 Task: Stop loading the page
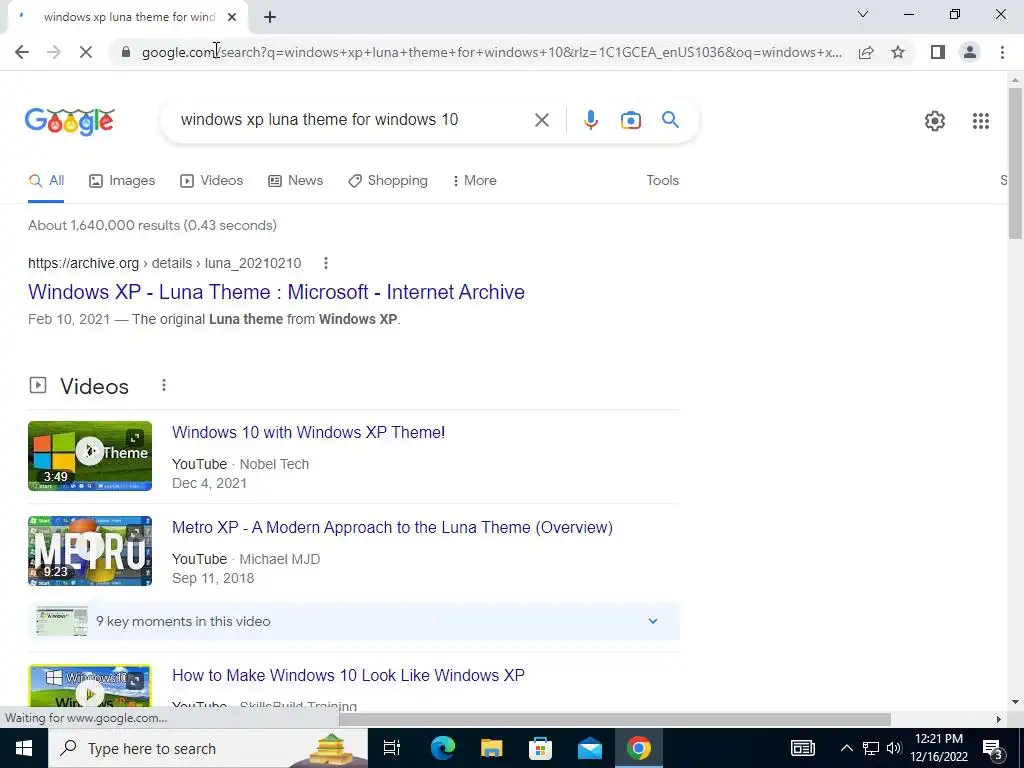(x=86, y=52)
